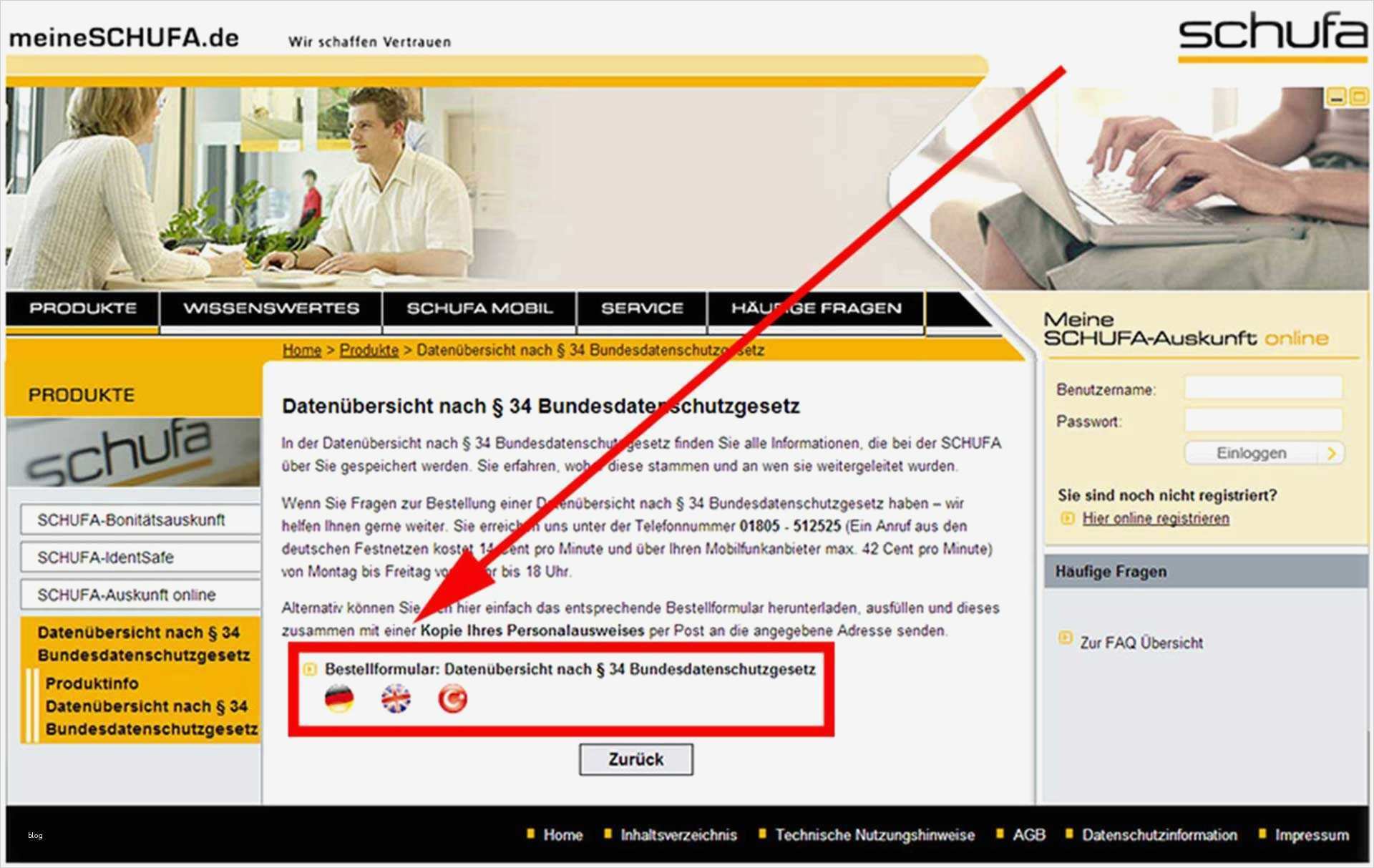Open the SCHUFA MOBIL navigation tab
Image resolution: width=1374 pixels, height=868 pixels.
(x=479, y=308)
